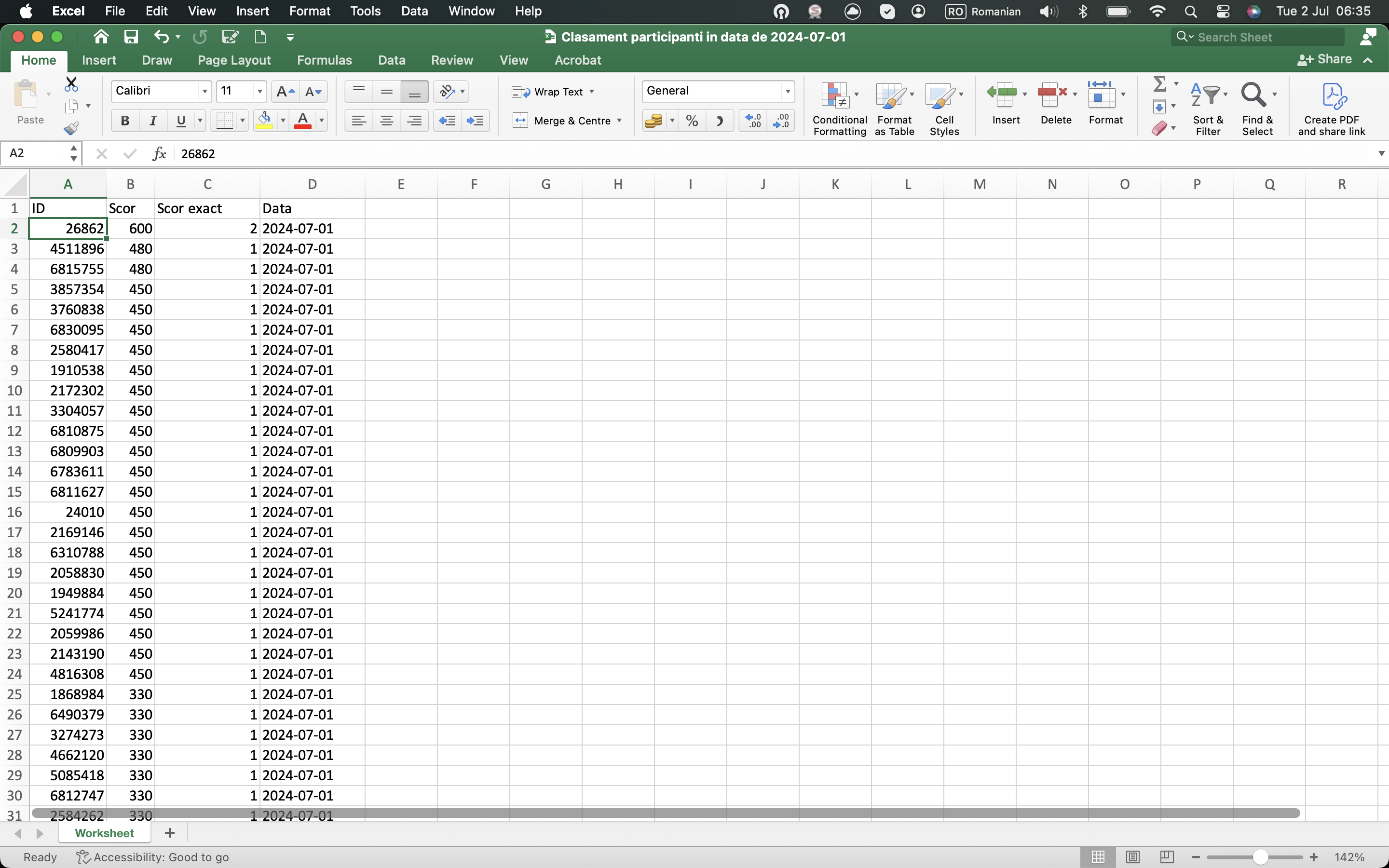This screenshot has height=868, width=1389.
Task: Click the horizontal scrollbar
Action: tap(666, 813)
